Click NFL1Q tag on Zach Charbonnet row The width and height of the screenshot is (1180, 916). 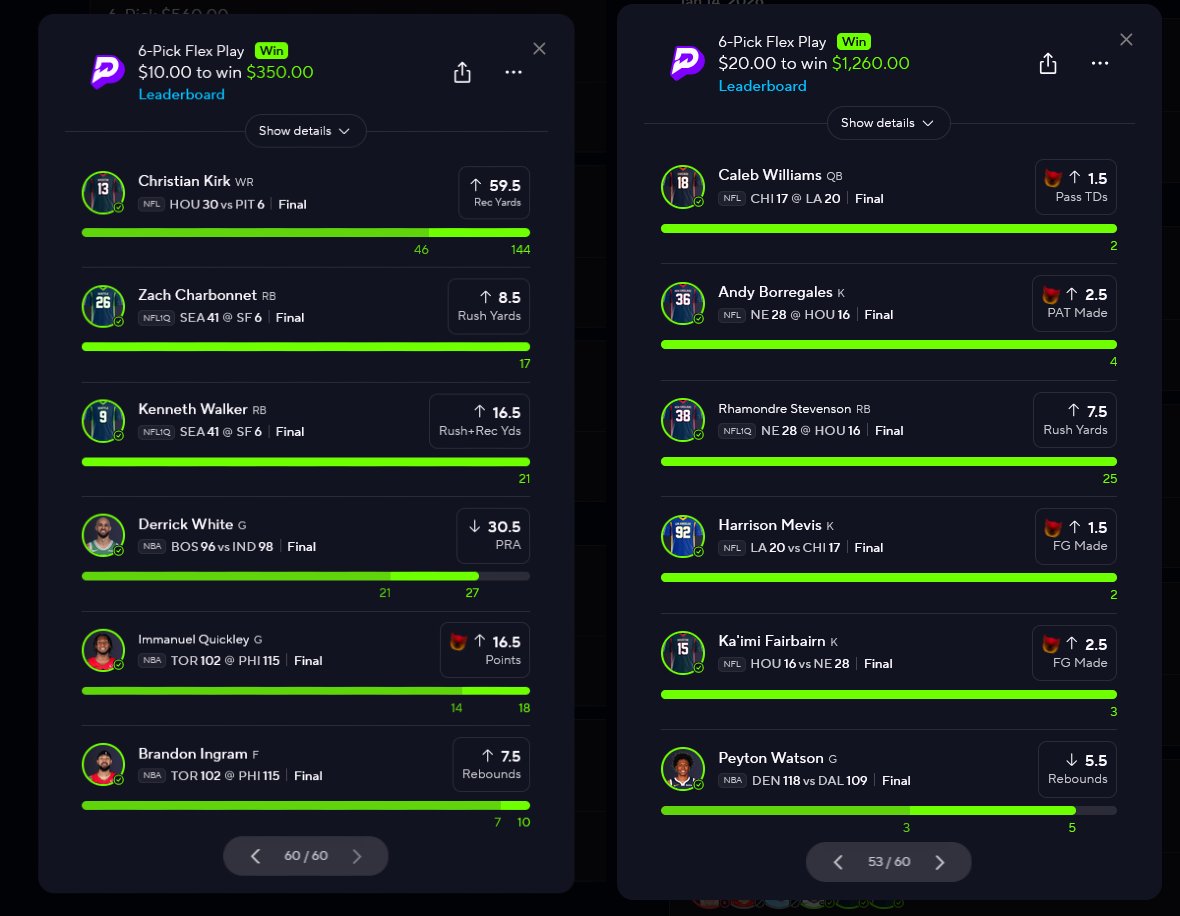156,318
